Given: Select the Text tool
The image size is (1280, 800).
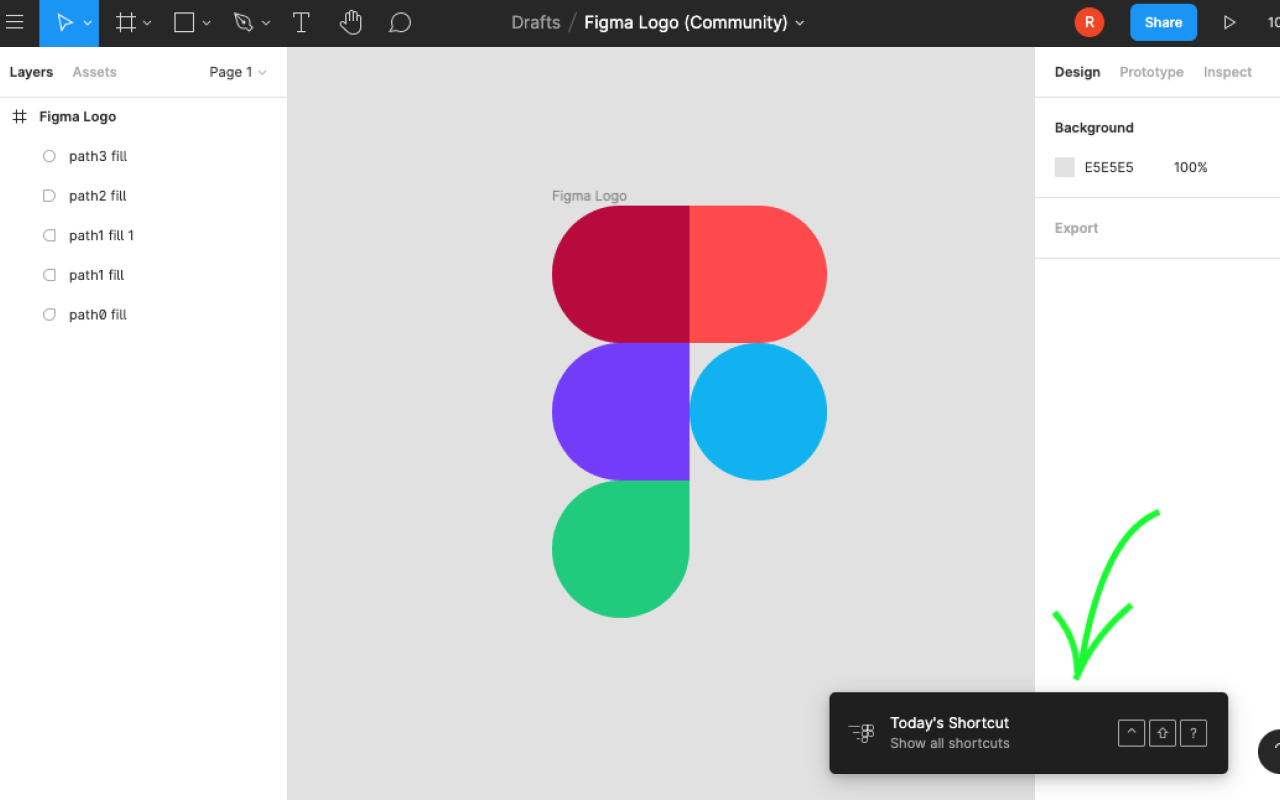Looking at the screenshot, I should 301,22.
